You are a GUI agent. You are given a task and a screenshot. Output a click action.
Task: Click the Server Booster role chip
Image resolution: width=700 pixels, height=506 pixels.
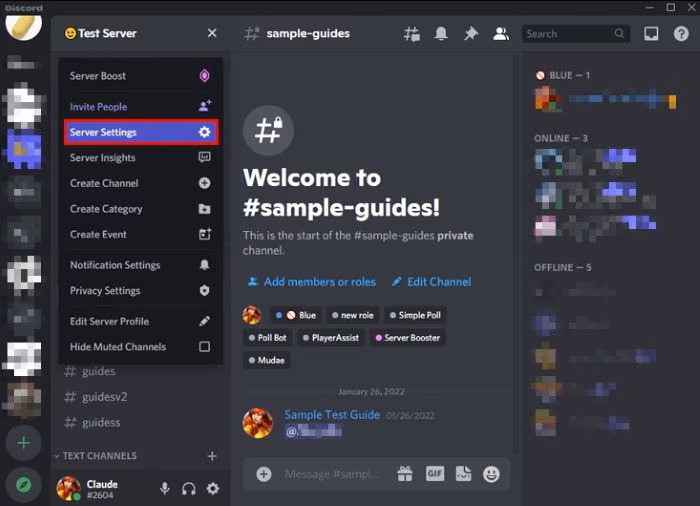click(x=408, y=338)
